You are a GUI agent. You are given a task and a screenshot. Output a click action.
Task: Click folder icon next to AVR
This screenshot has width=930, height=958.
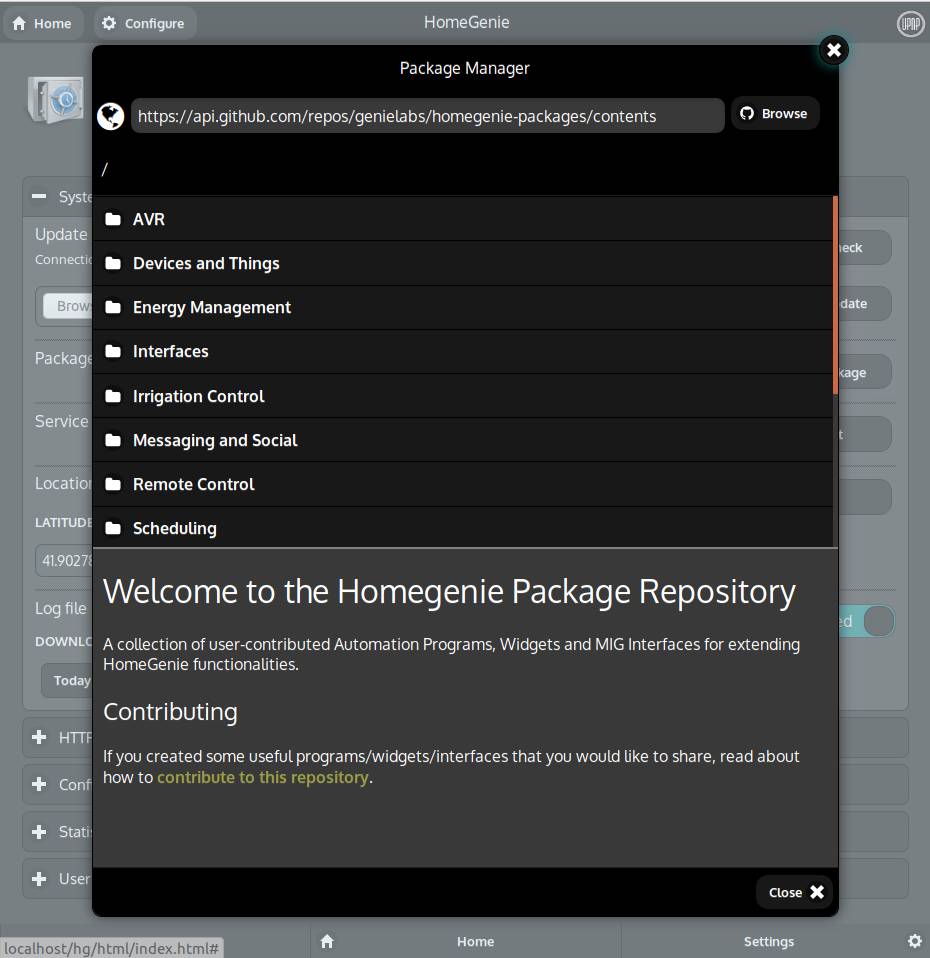113,219
